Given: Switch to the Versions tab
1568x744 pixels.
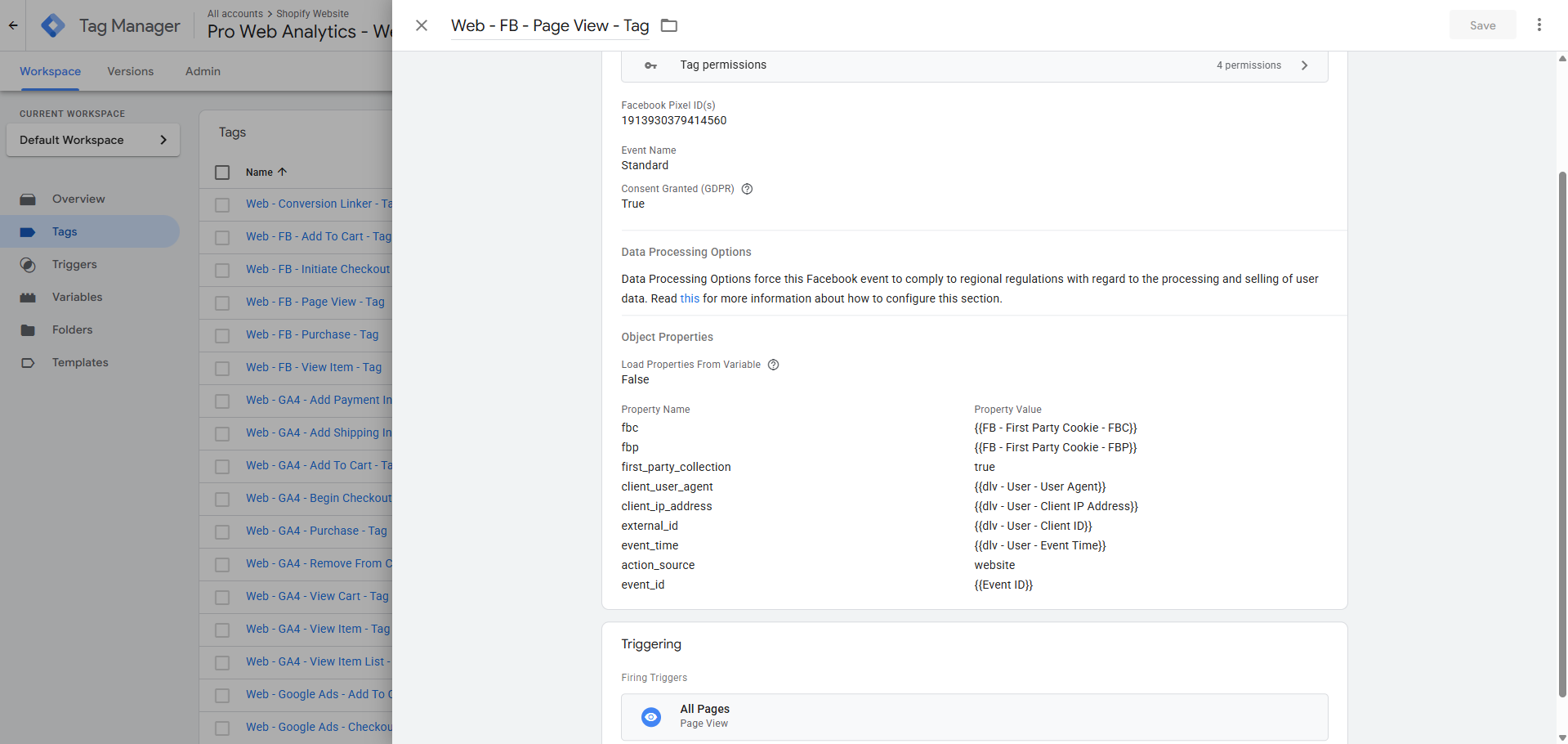Looking at the screenshot, I should 130,71.
